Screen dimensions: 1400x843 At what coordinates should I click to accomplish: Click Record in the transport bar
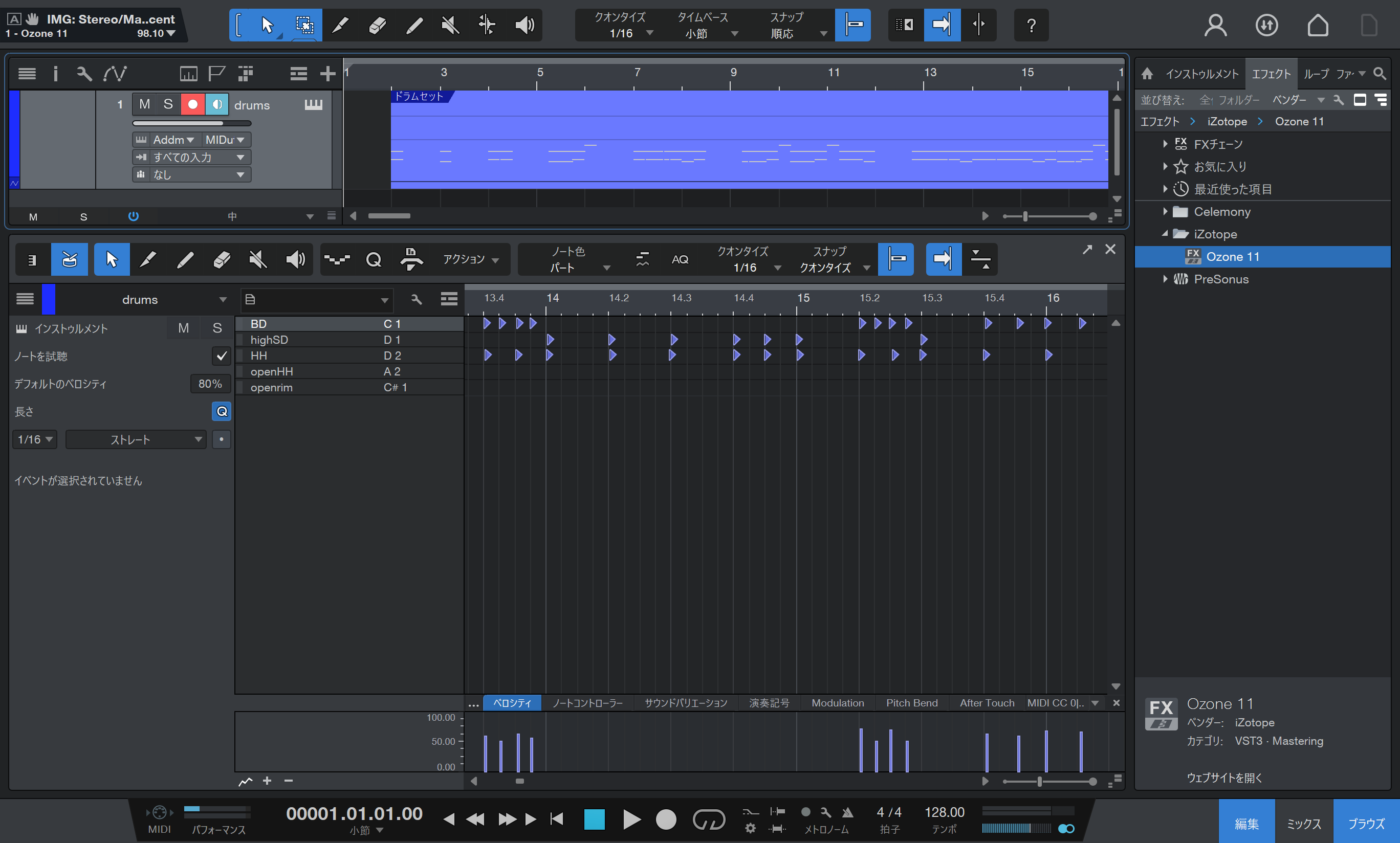point(666,819)
